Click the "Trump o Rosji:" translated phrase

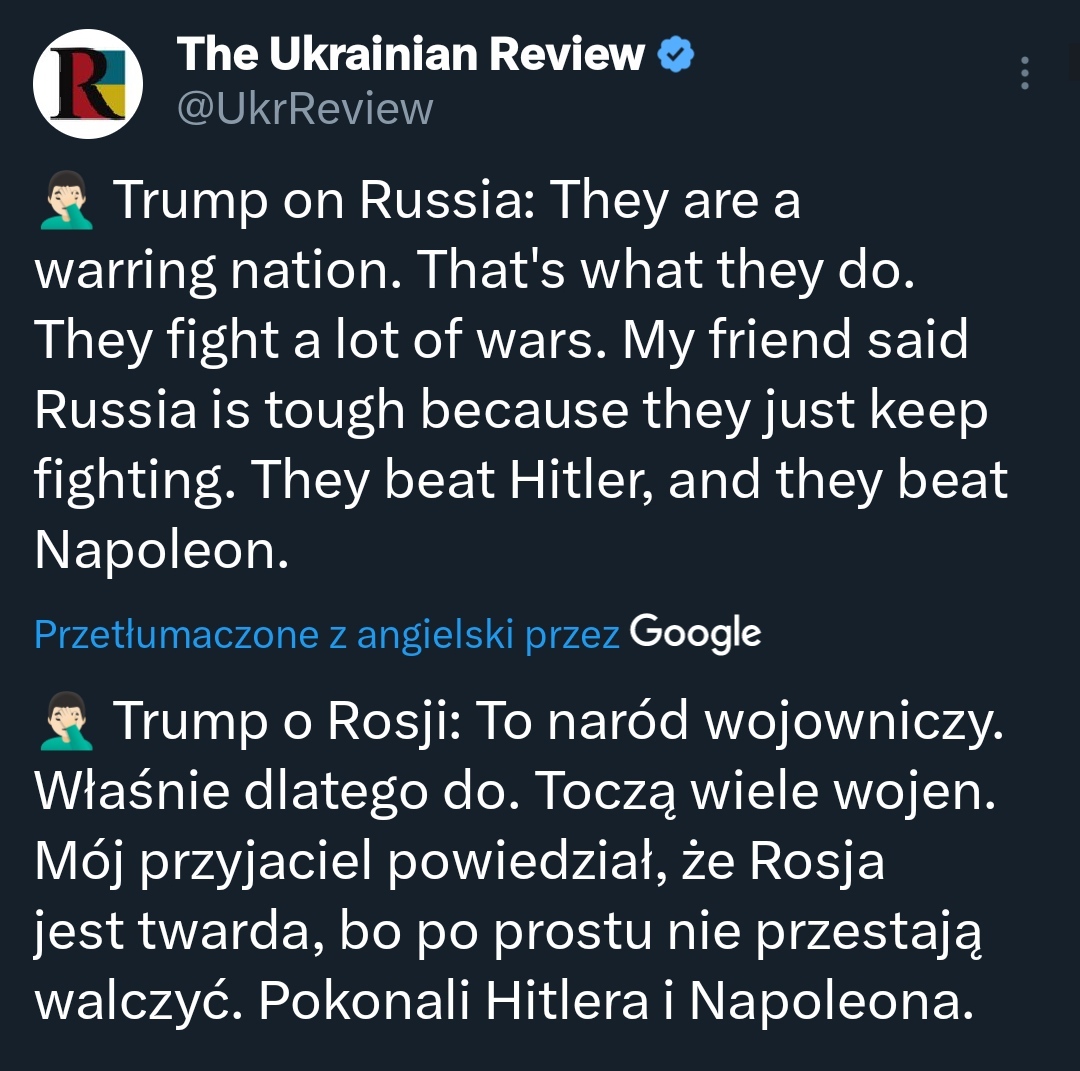tap(285, 723)
